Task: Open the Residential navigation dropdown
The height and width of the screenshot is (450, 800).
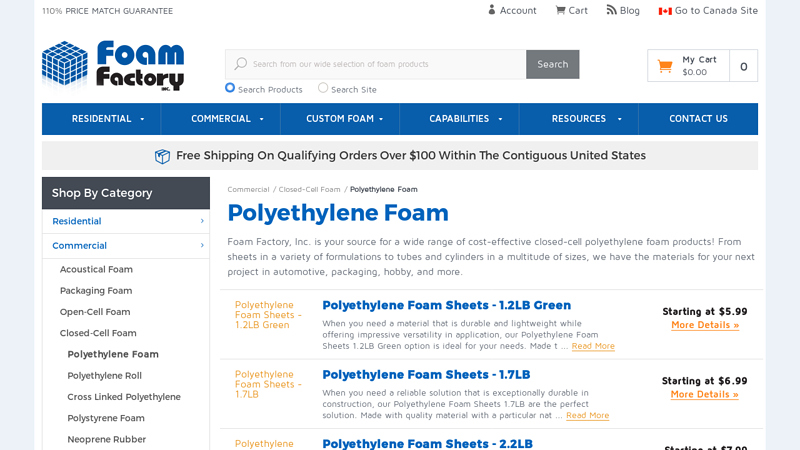Action: pos(102,119)
